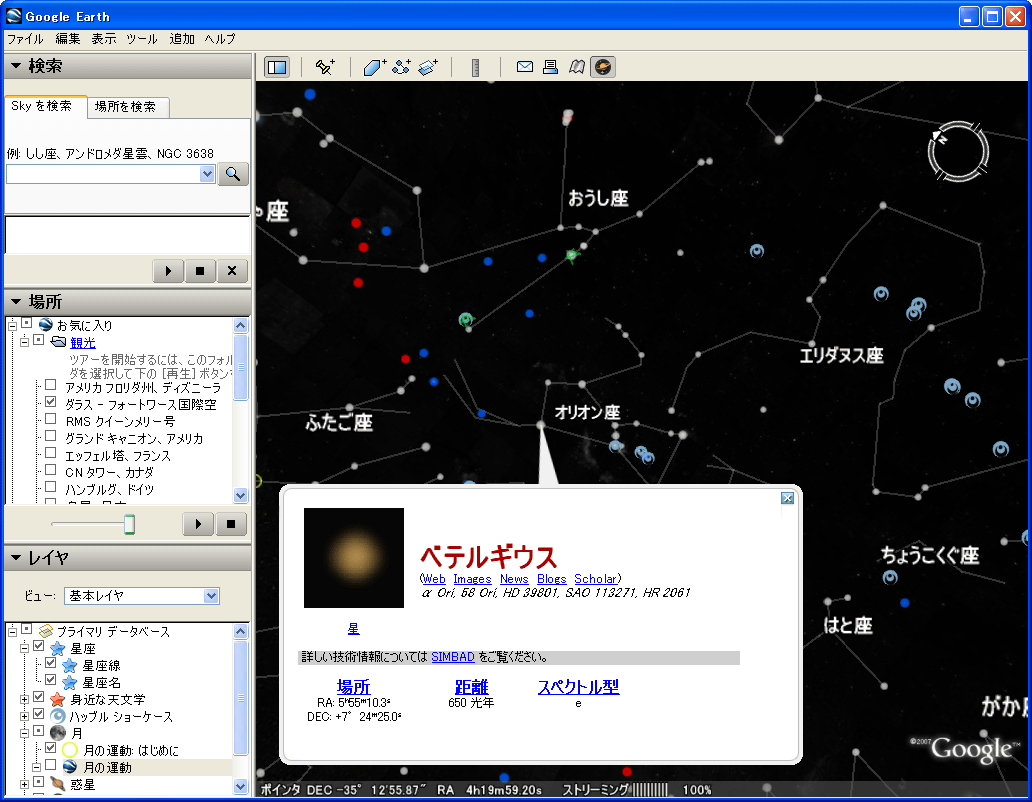Click the 距離 heading link
This screenshot has height=802, width=1032.
[471, 687]
